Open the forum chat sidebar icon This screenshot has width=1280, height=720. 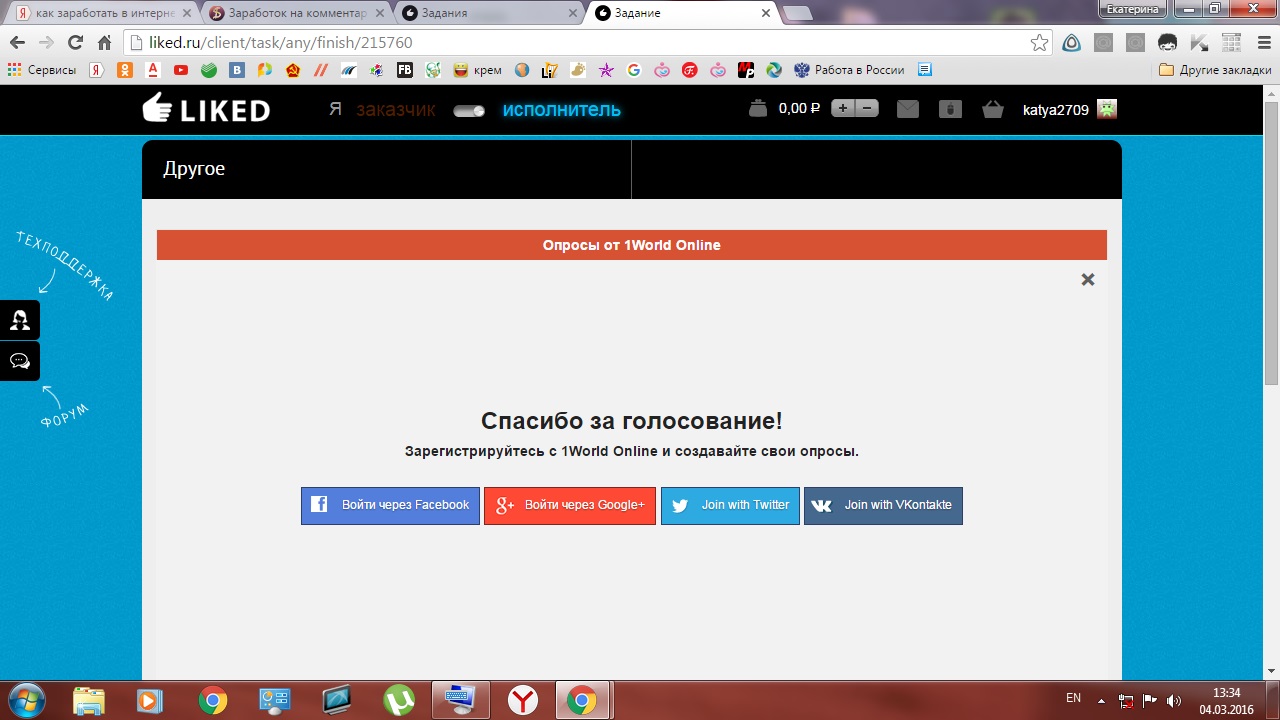[x=20, y=361]
